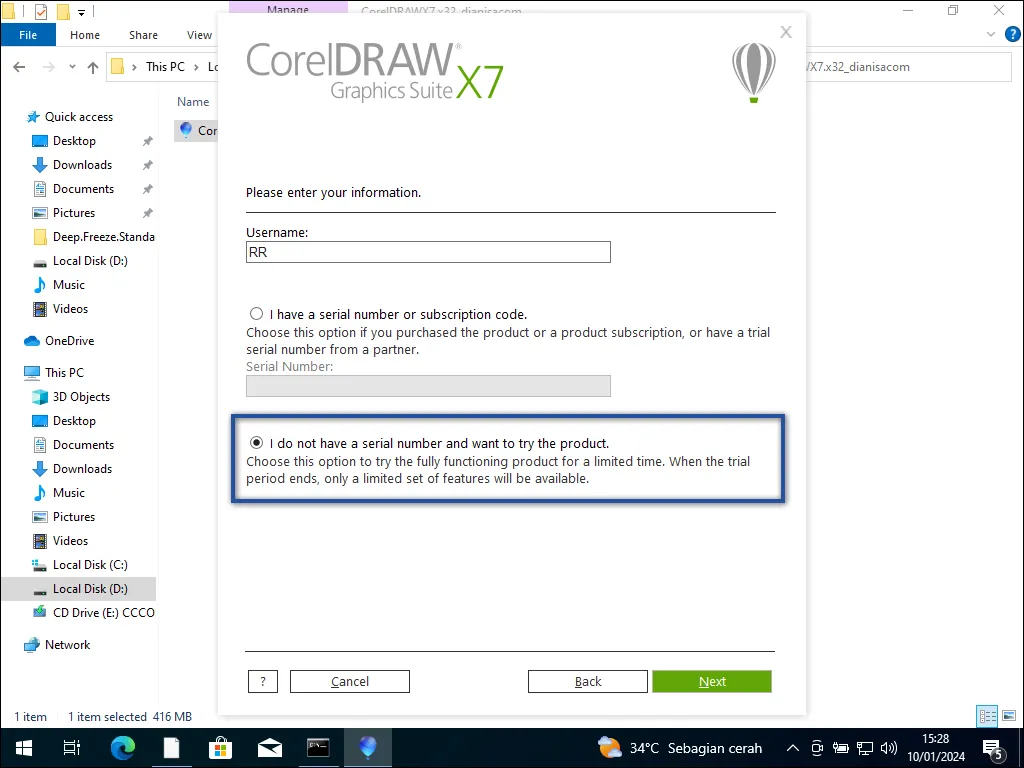Open the File menu in Explorer
Image resolution: width=1024 pixels, height=768 pixels.
(28, 35)
